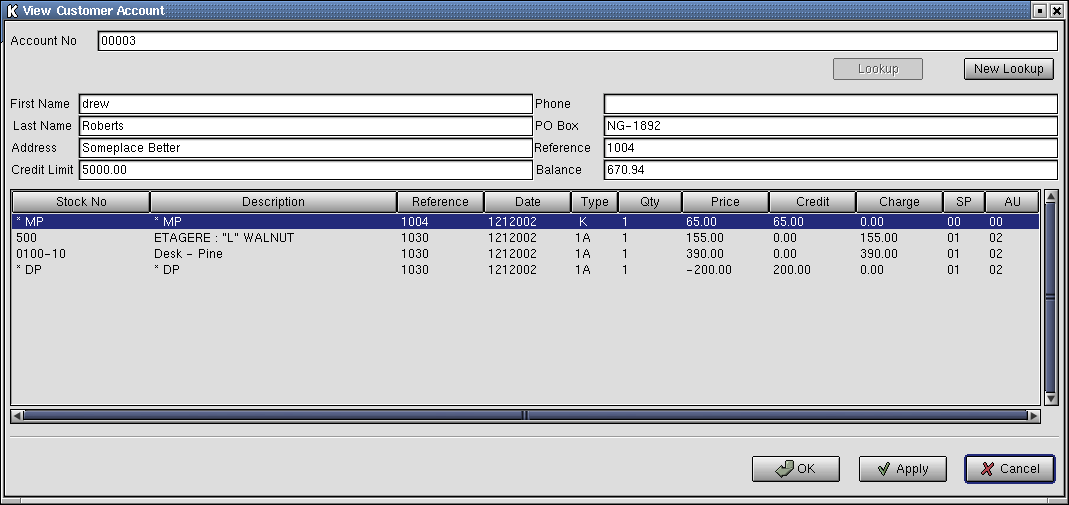Select the Desk - Pine description cell

pyautogui.click(x=188, y=254)
